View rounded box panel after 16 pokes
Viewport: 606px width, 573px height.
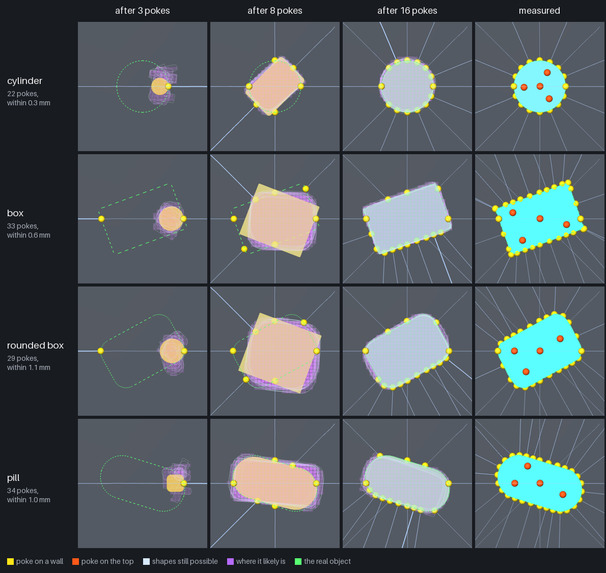pos(407,351)
